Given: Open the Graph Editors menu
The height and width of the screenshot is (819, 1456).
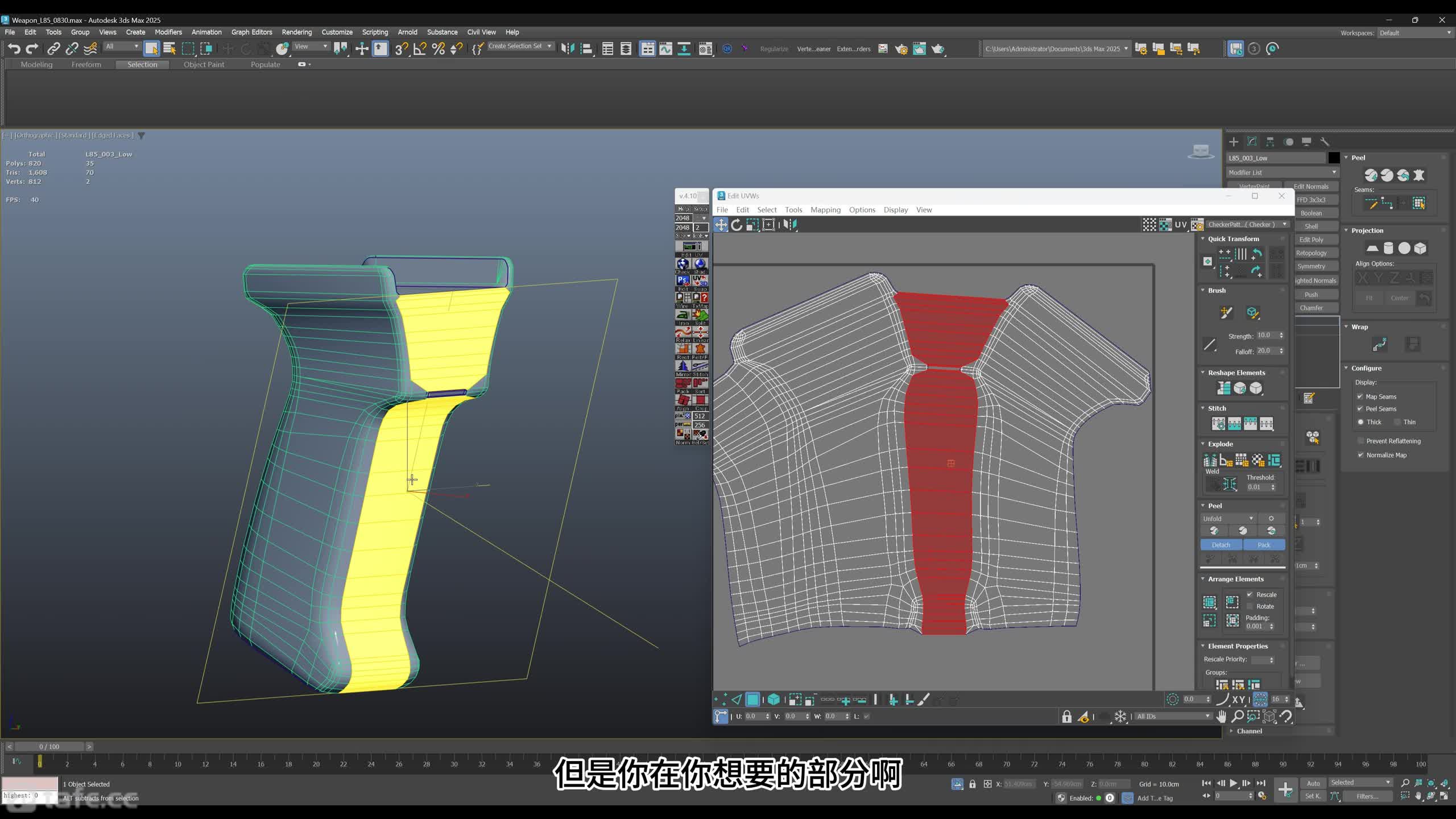Looking at the screenshot, I should click(x=251, y=32).
